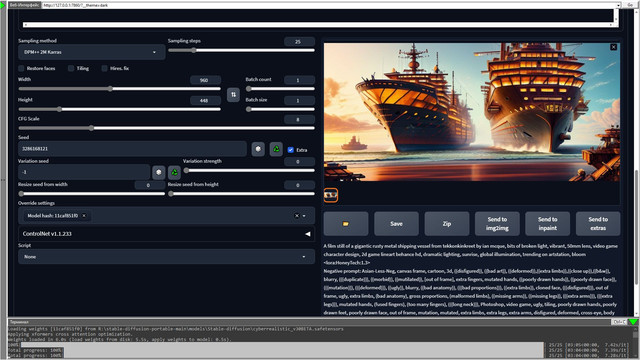Click green arrow on Terminal panel header

(x=633, y=322)
